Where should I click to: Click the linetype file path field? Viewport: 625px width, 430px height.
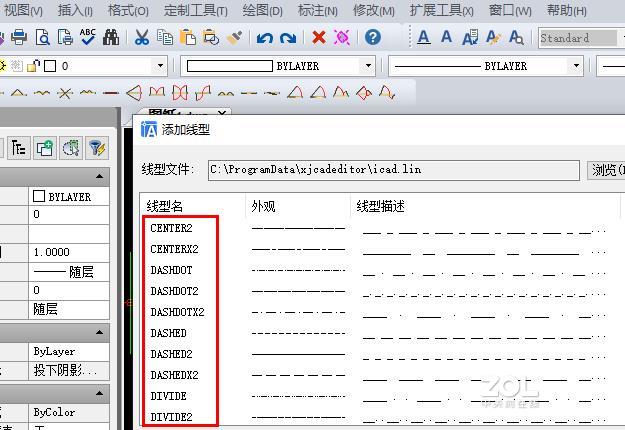tap(393, 170)
